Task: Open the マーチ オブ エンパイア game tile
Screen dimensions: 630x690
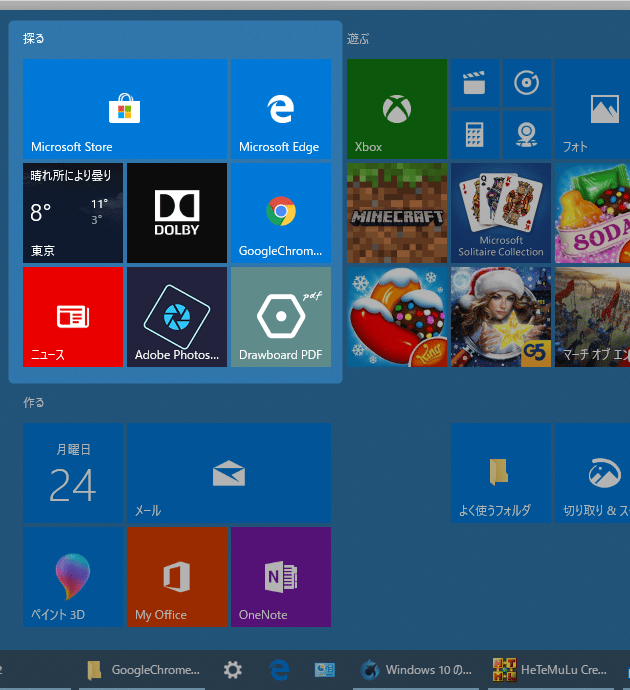Action: pos(592,317)
